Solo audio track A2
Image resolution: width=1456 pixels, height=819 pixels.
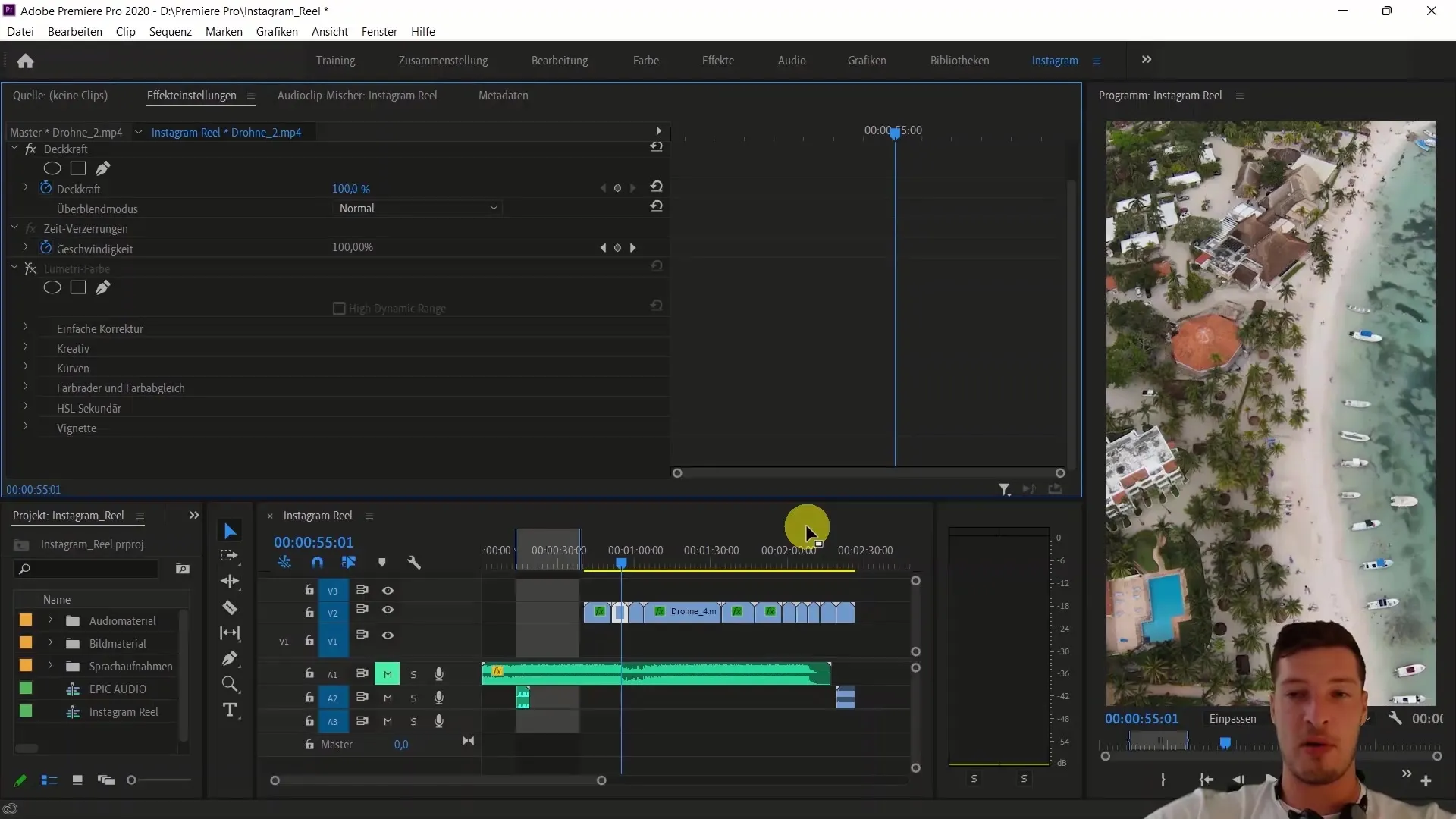413,698
